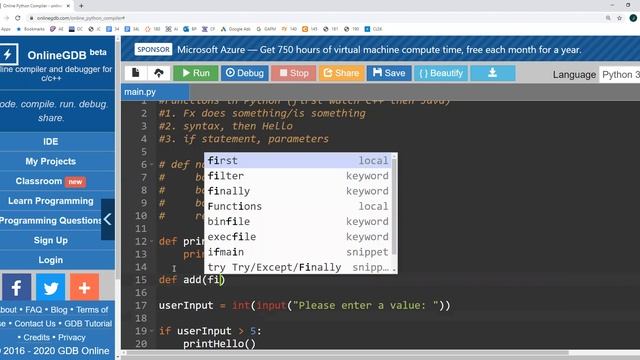
Task: Click the horizontal scrollbar below the editor
Action: point(347,353)
